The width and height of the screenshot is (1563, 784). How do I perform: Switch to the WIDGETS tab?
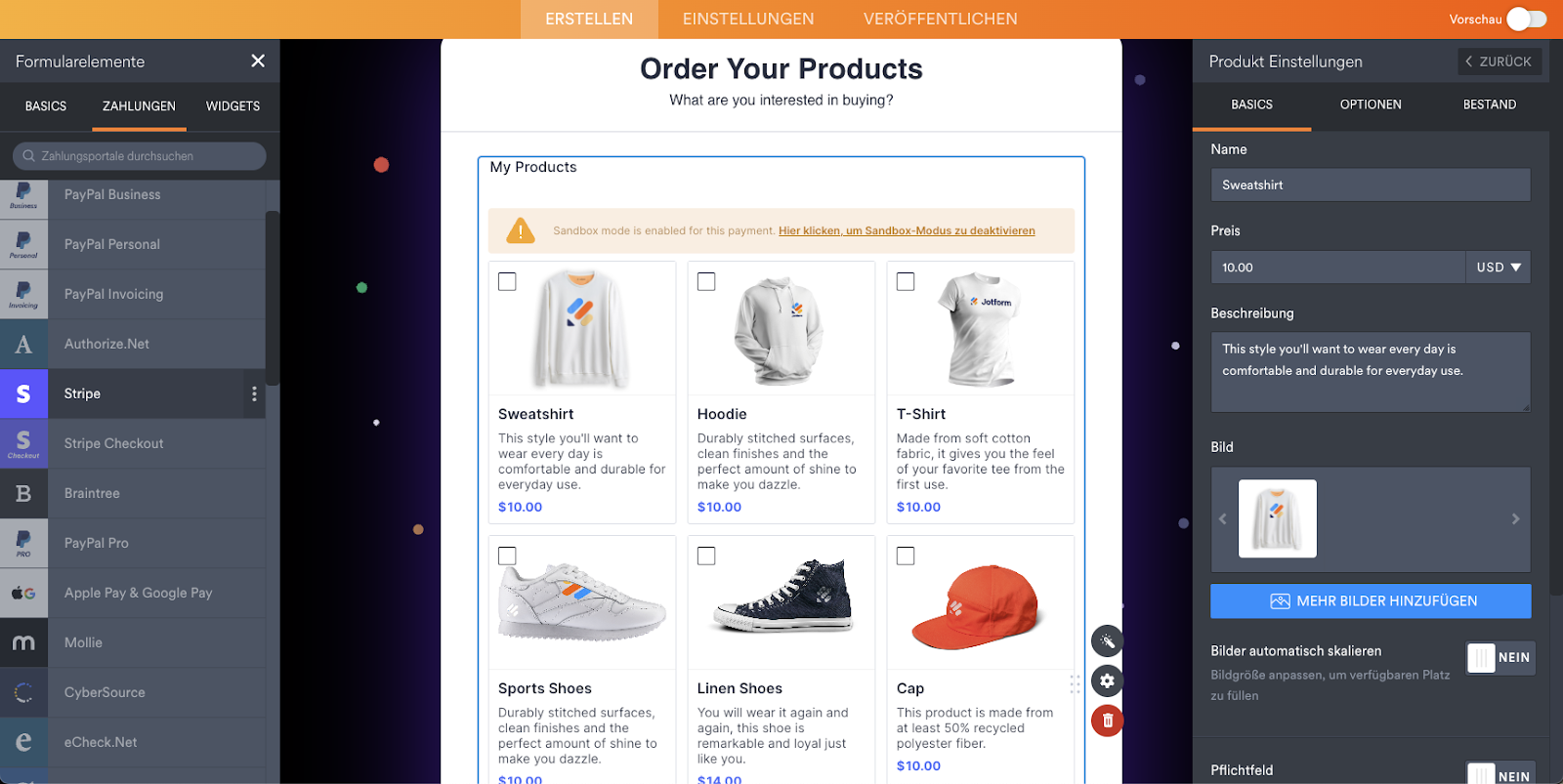click(232, 106)
